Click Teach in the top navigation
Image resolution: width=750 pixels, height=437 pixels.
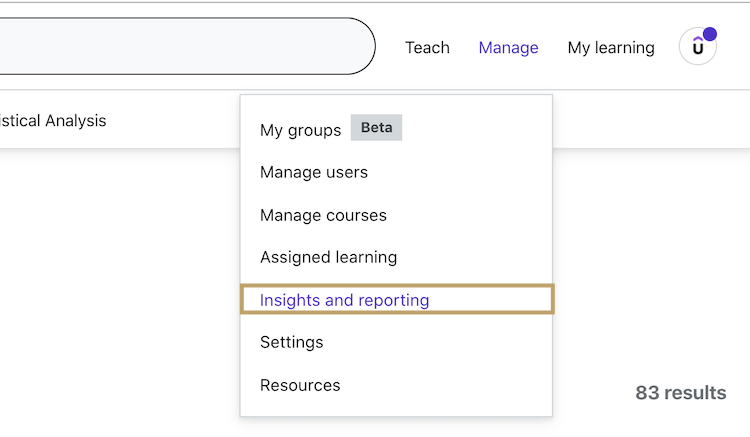tap(427, 47)
